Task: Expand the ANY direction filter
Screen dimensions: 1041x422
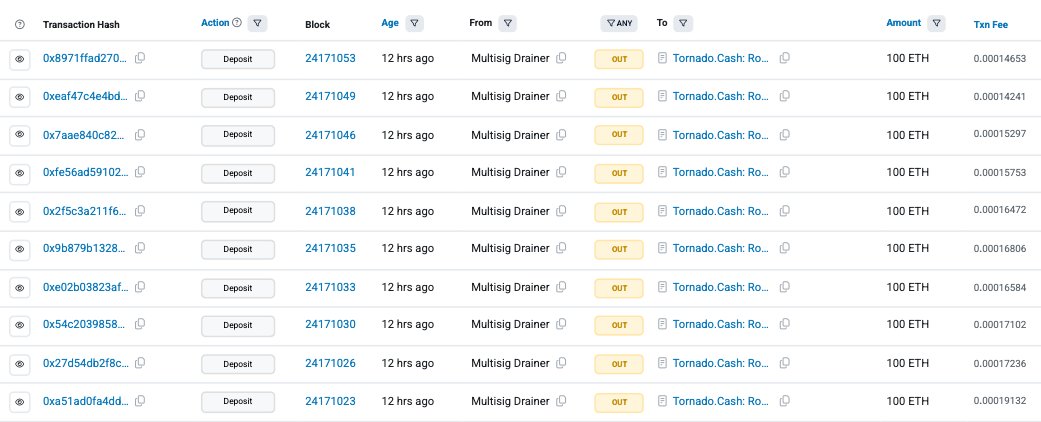Action: (618, 23)
